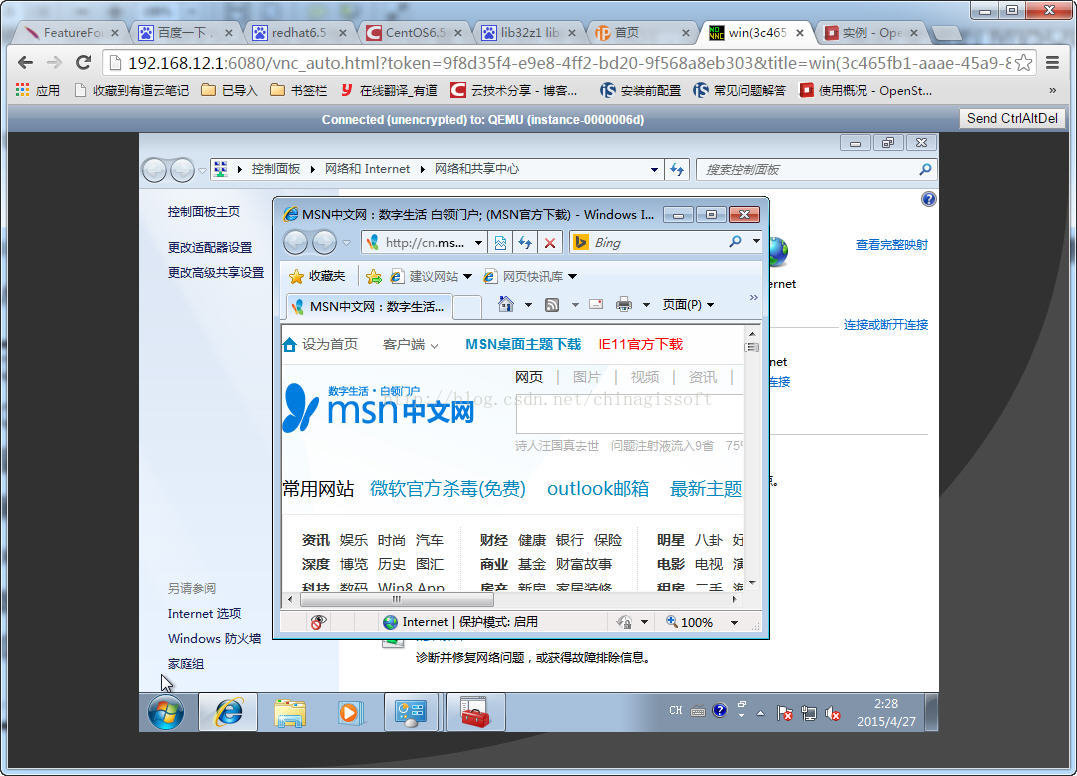Click the control panel help icon
This screenshot has width=1077, height=776.
(x=928, y=199)
